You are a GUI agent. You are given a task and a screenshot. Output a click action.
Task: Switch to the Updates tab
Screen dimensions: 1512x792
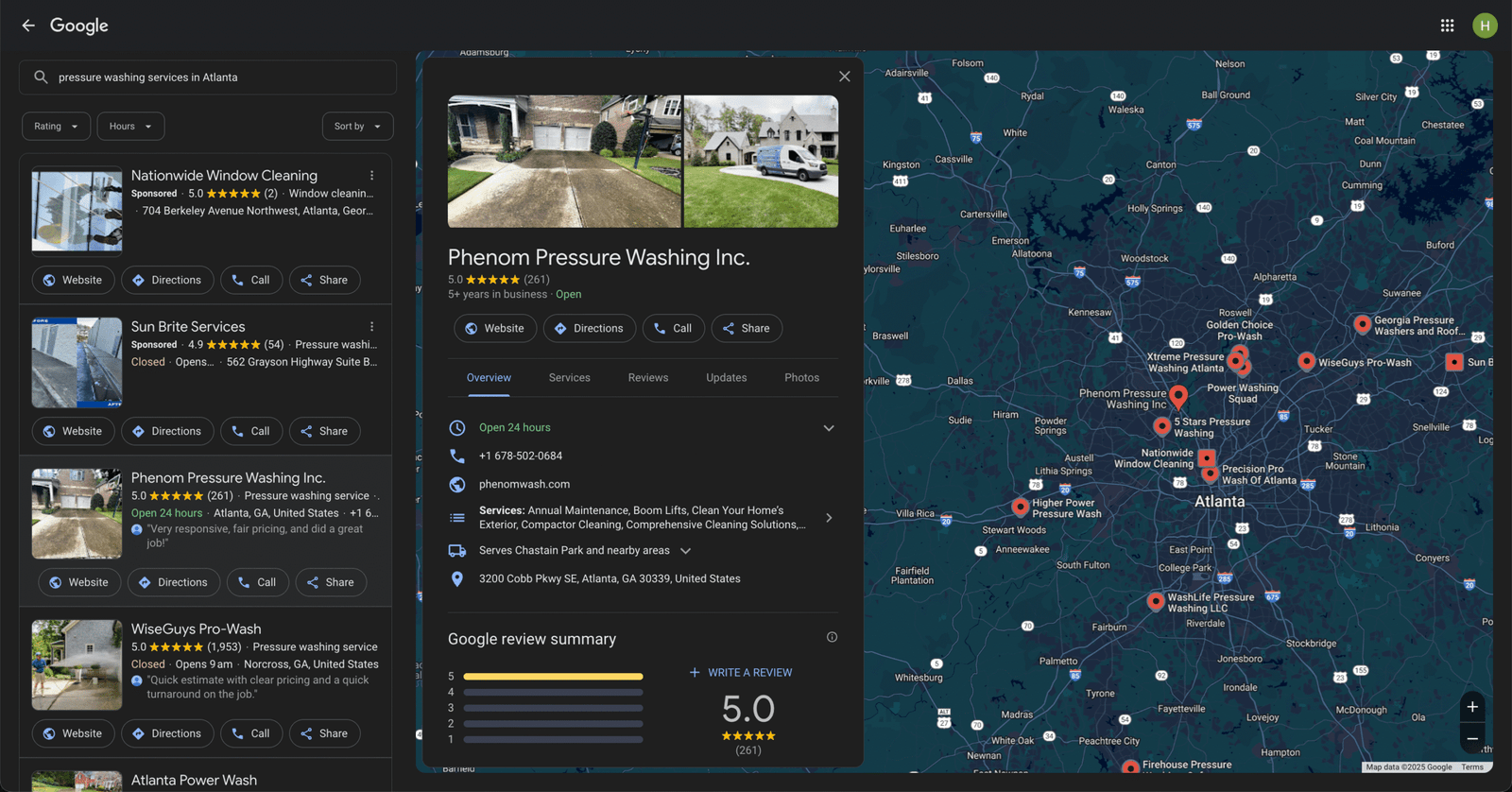pos(727,378)
